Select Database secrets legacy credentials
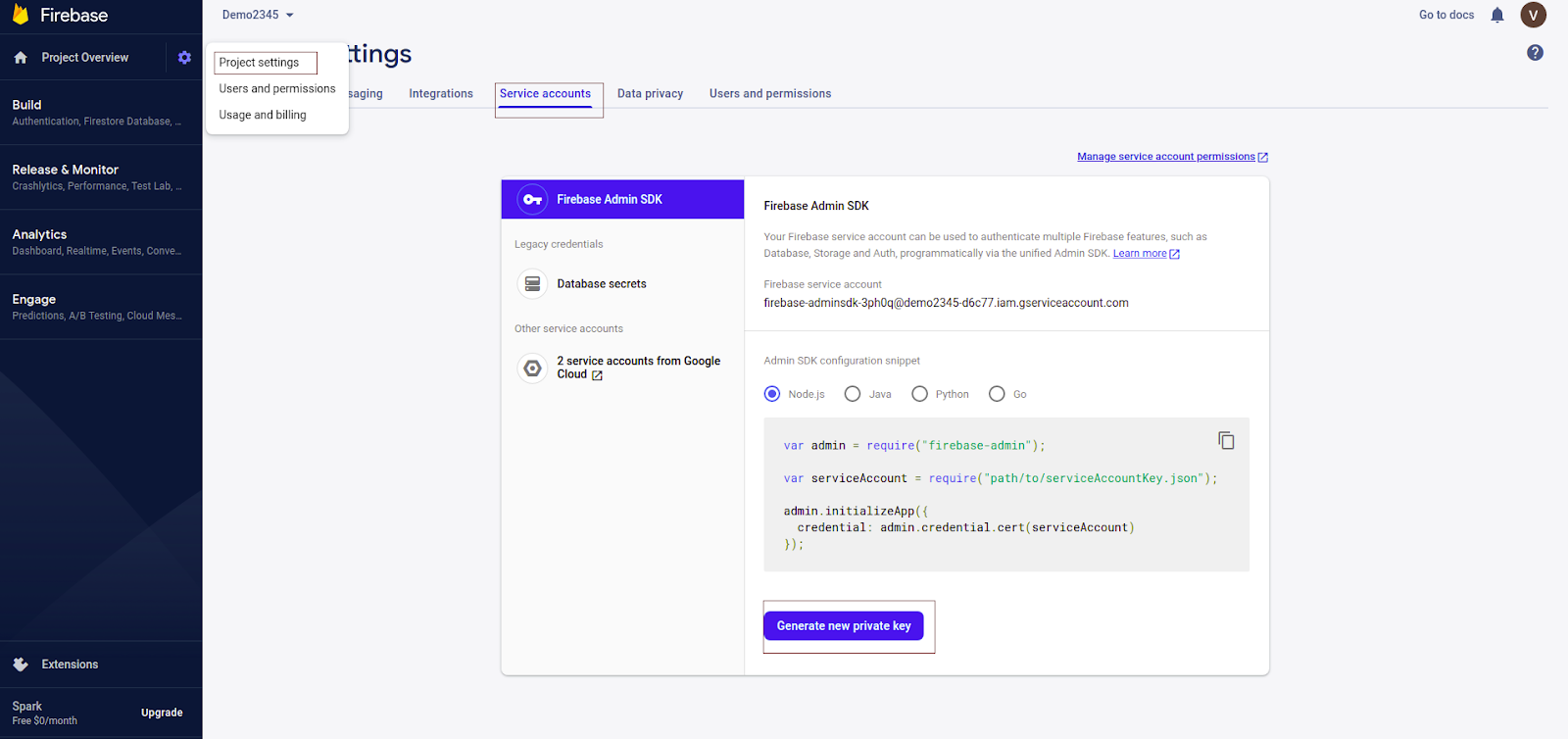Image resolution: width=1568 pixels, height=739 pixels. tap(602, 284)
